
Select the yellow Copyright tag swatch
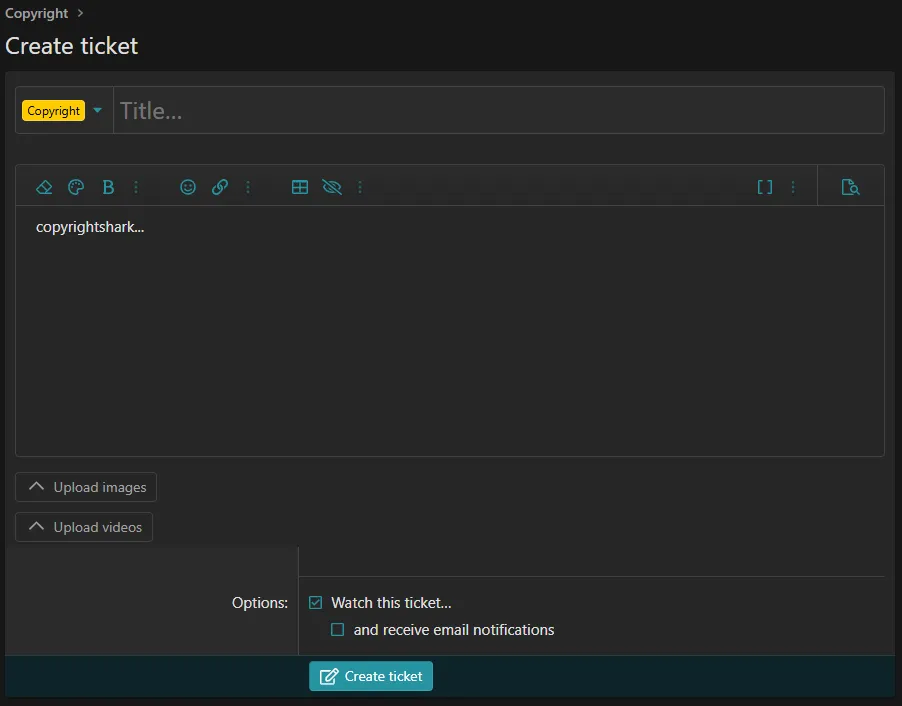53,110
